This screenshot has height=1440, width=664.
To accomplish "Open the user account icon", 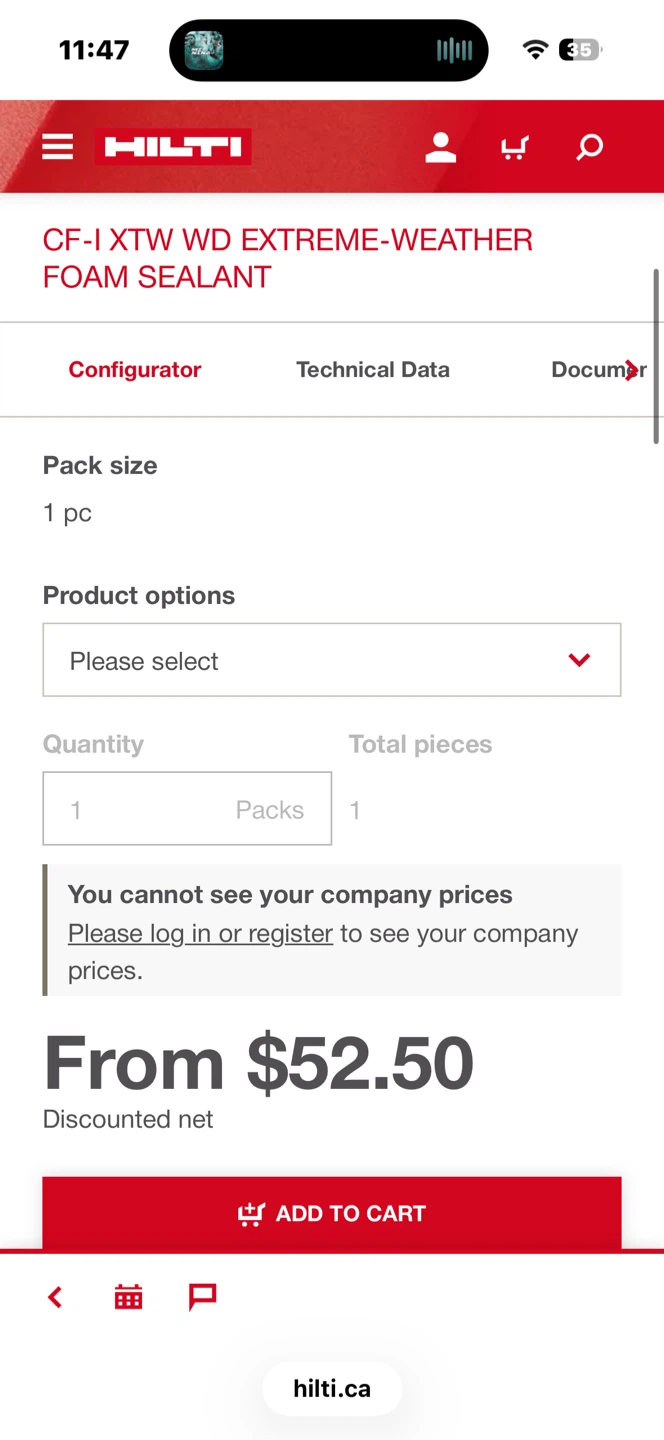I will (x=440, y=148).
